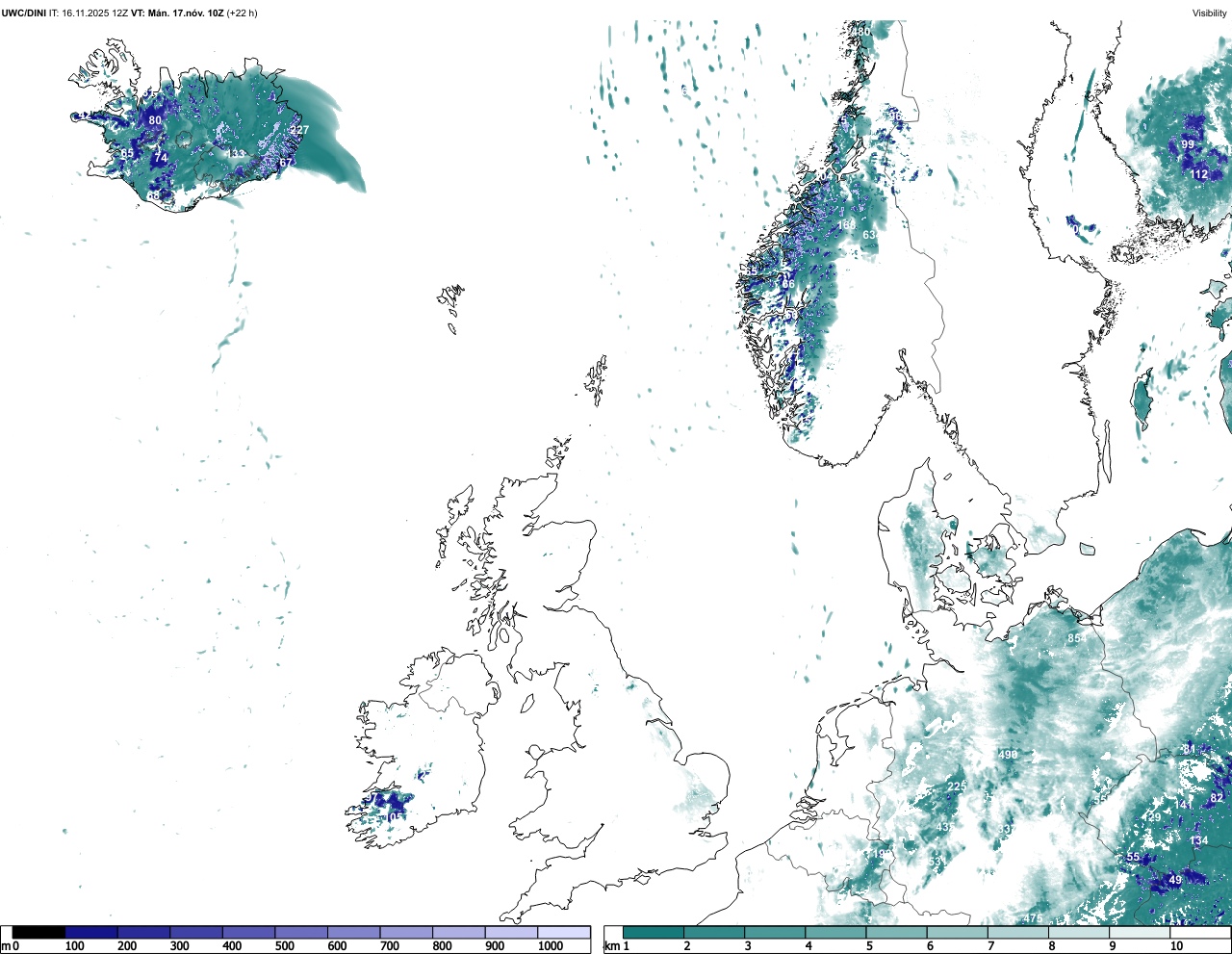Pick the 500 m legend color swatch
Screen dimensions: 1232x954
[301, 932]
